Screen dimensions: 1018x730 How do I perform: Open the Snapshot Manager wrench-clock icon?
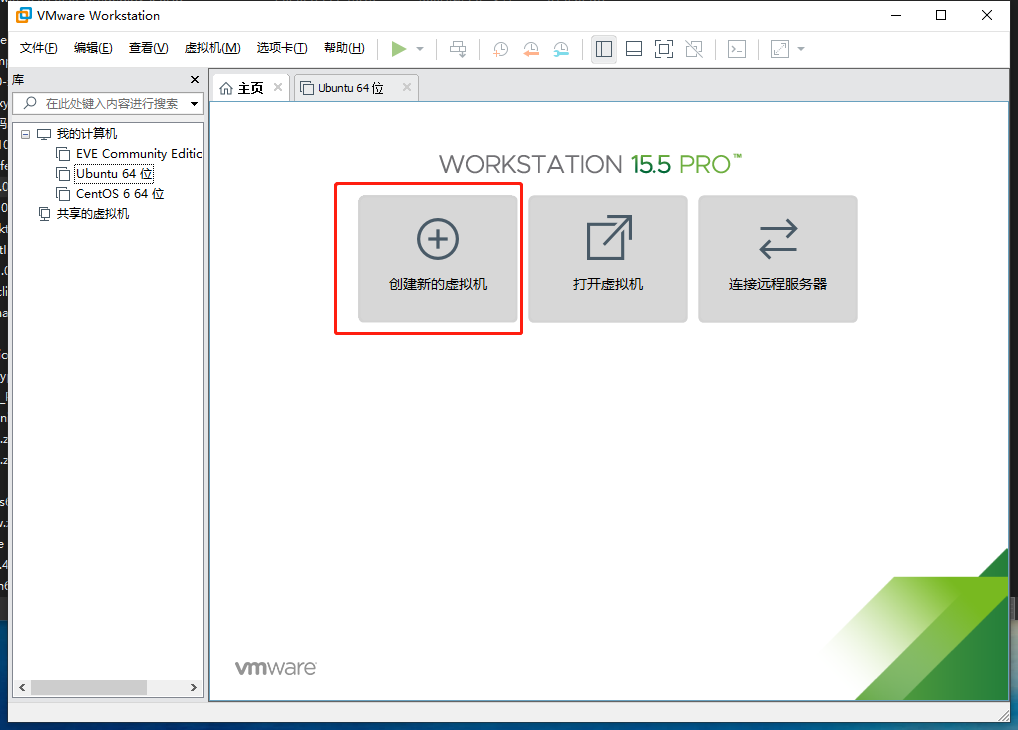[x=561, y=49]
